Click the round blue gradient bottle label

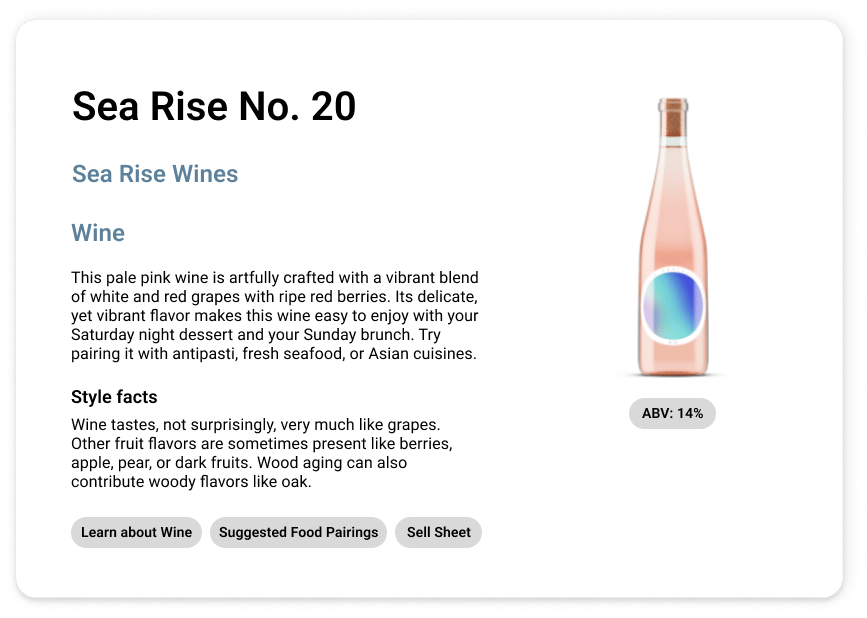[x=673, y=306]
